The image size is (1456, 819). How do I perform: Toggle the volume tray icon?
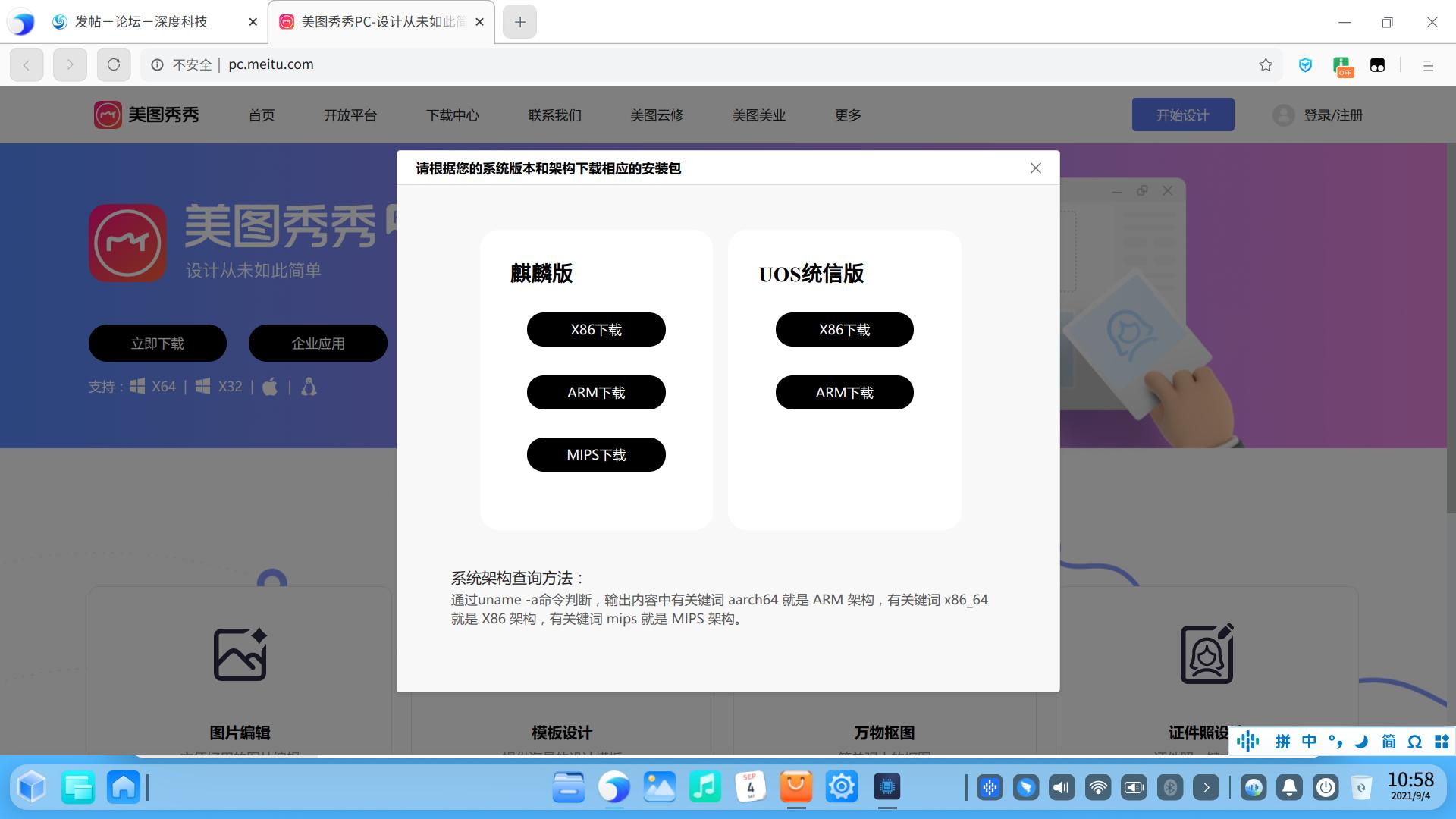[1061, 788]
